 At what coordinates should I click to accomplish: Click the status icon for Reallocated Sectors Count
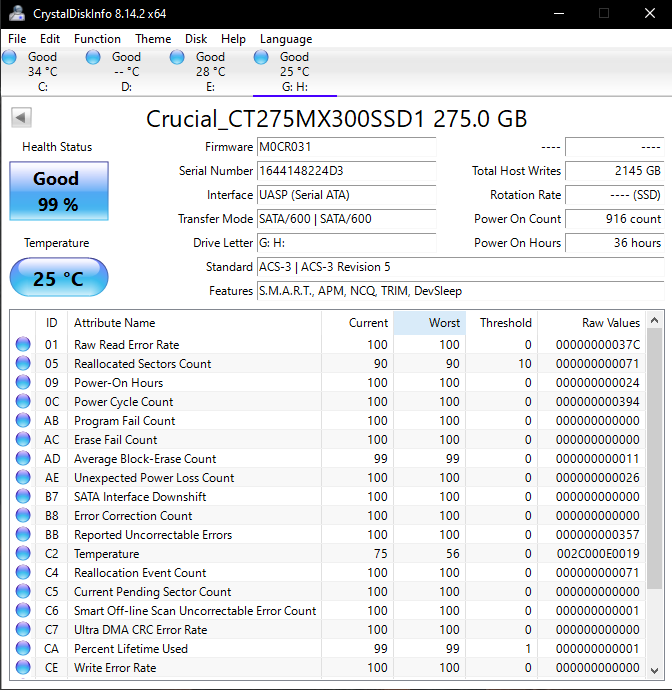(23, 363)
